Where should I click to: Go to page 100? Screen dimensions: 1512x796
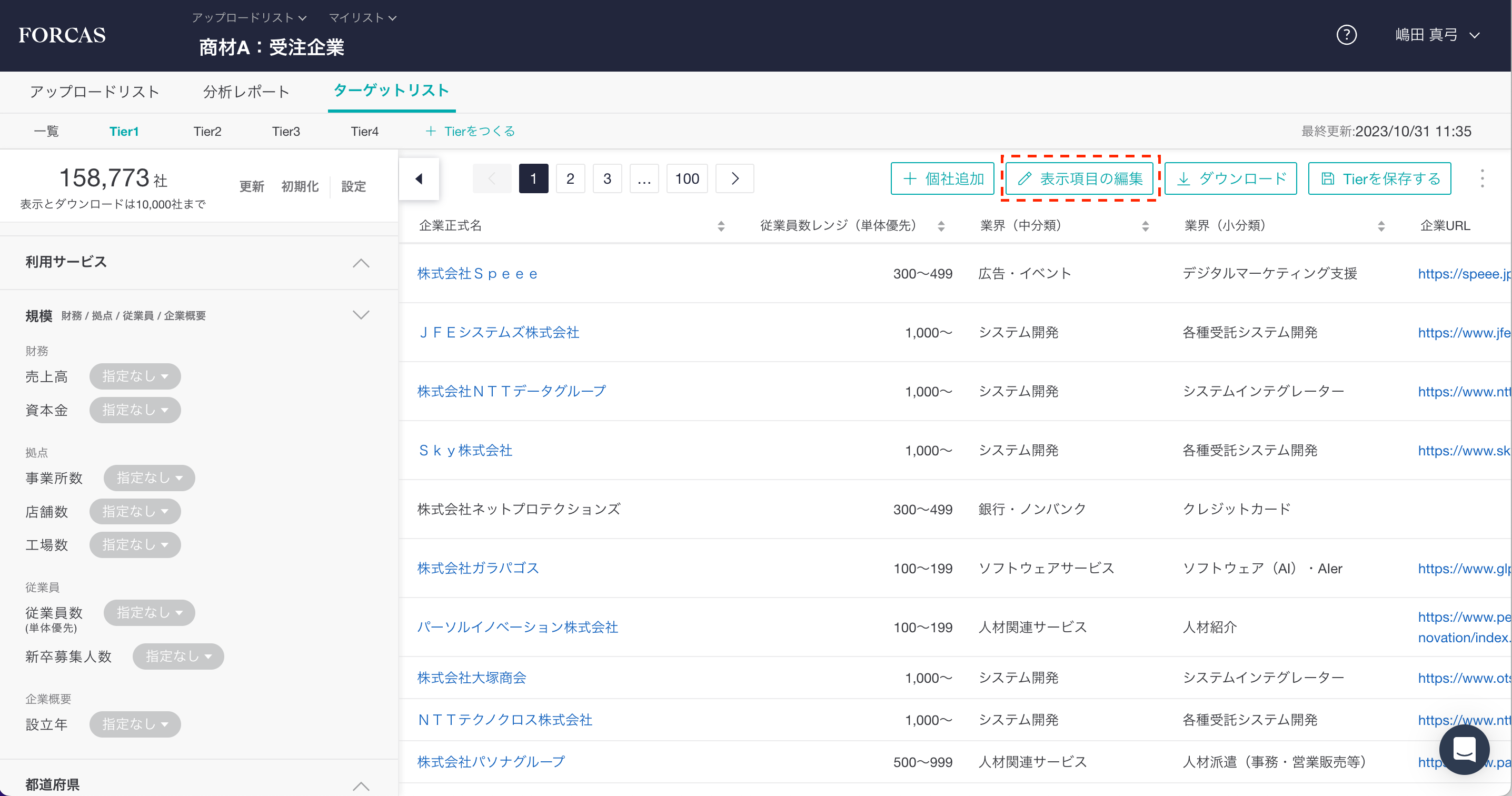[687, 178]
